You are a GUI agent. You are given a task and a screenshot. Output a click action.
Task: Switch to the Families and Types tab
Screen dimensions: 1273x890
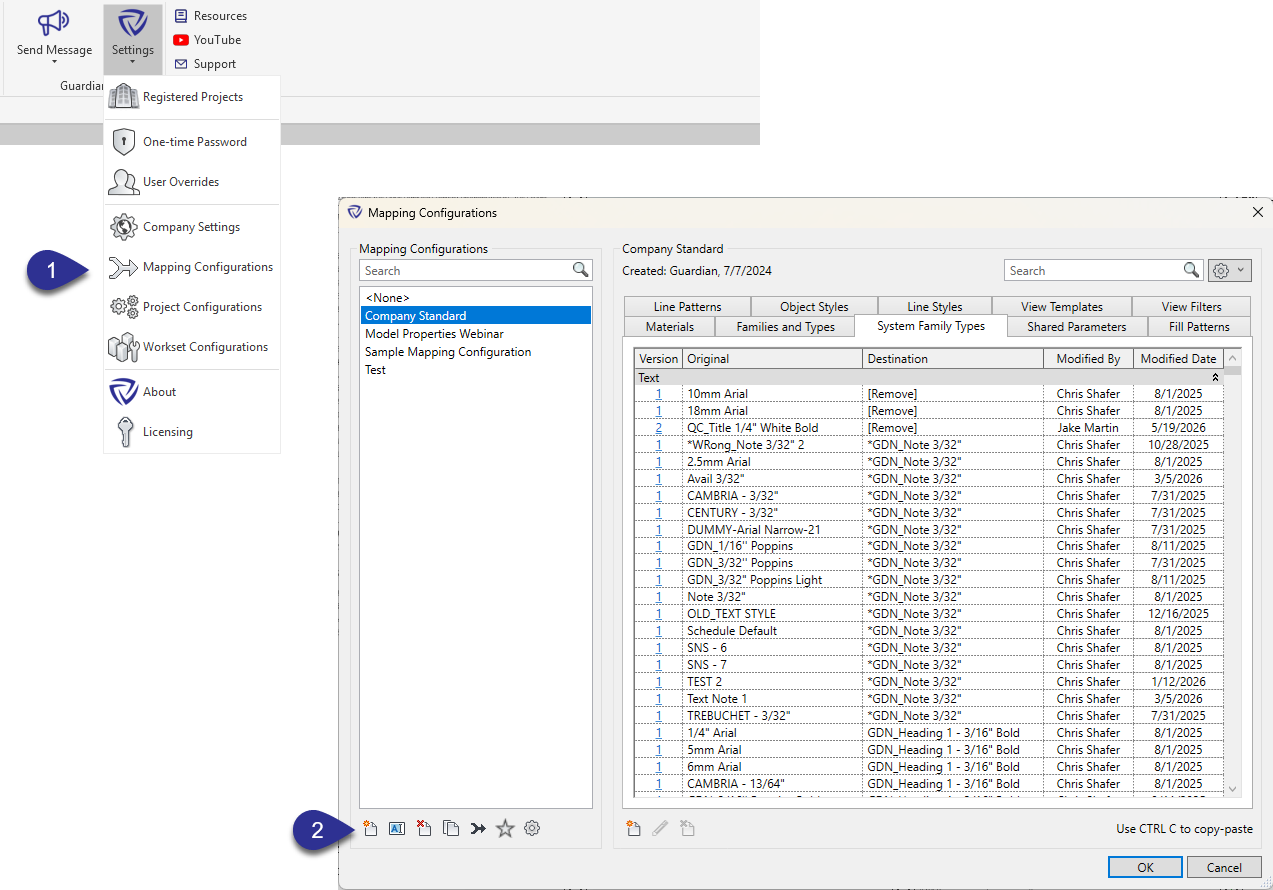coord(786,327)
